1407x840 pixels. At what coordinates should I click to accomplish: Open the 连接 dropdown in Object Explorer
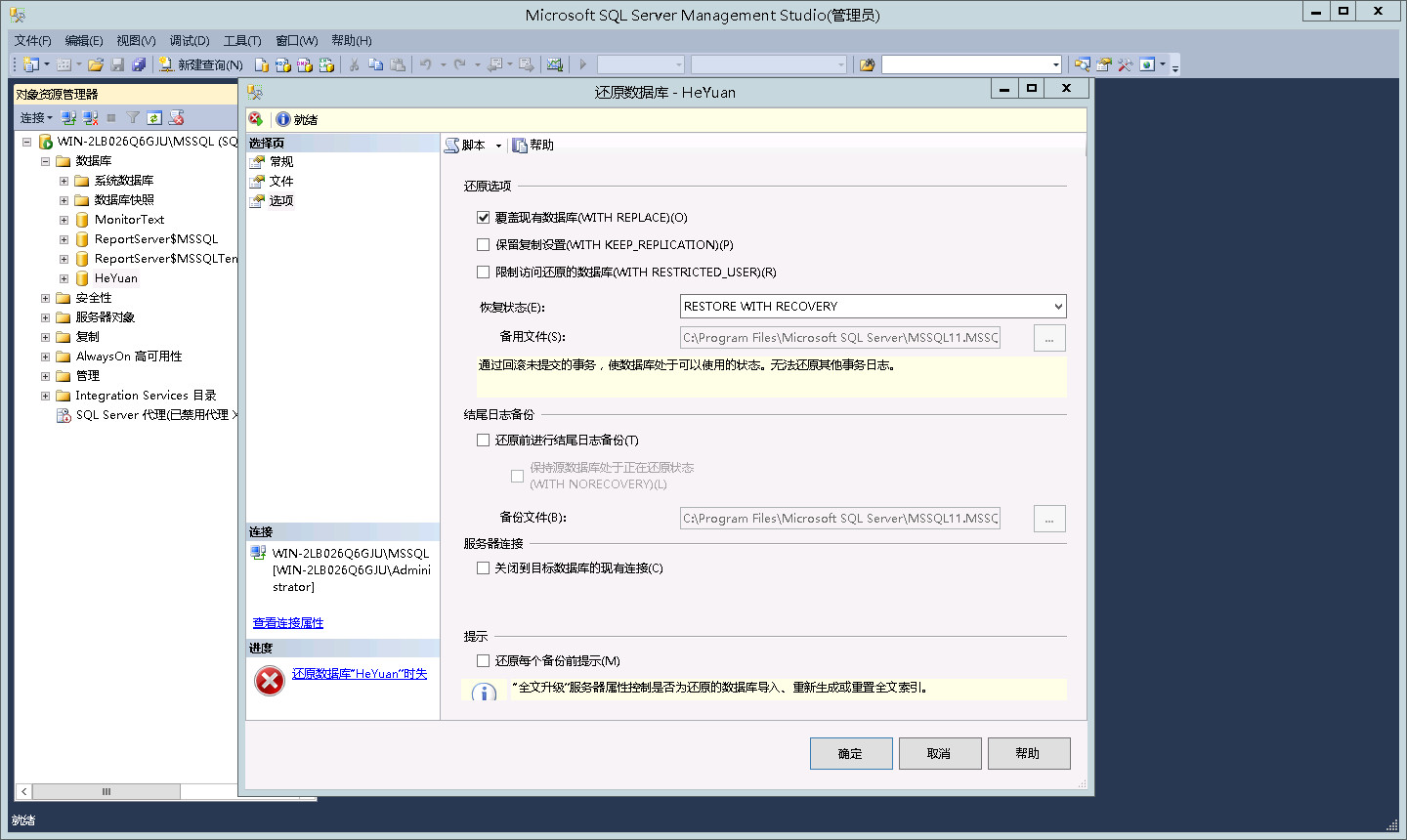coord(36,118)
